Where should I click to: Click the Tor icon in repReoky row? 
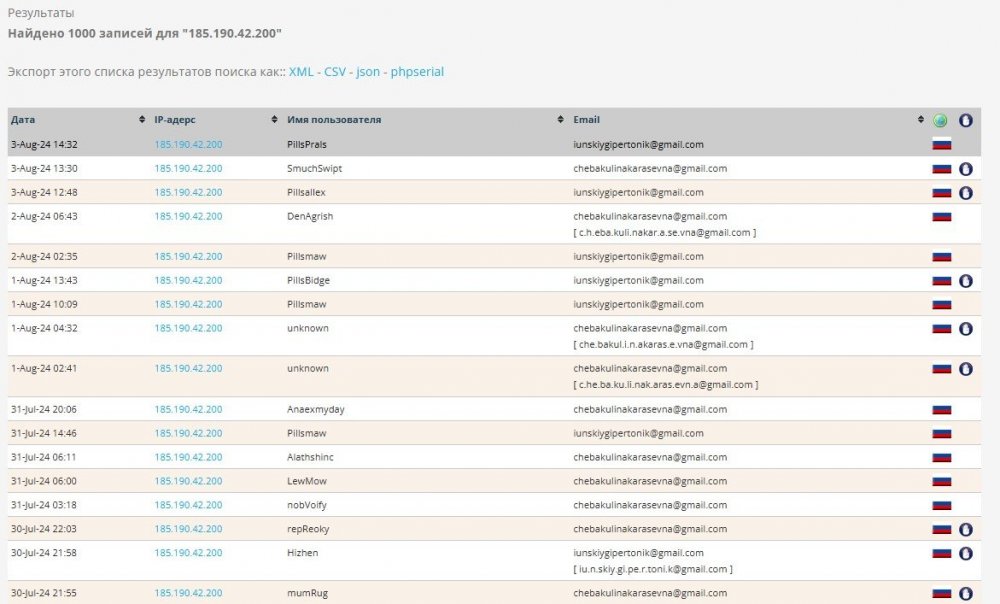966,529
